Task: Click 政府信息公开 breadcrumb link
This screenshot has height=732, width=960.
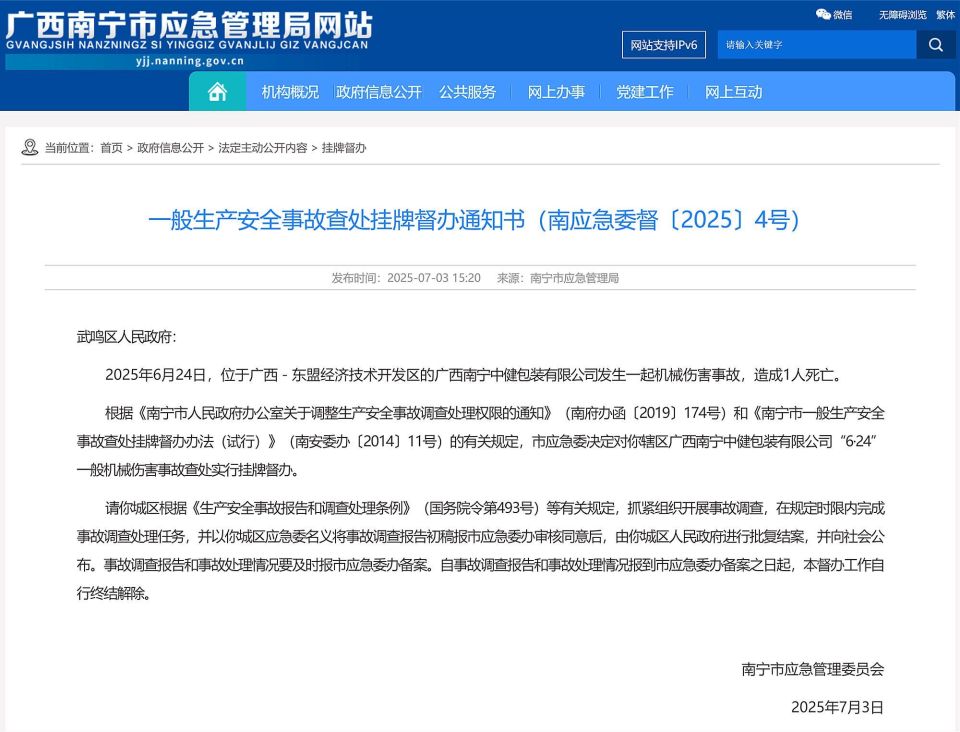Action: (x=170, y=148)
